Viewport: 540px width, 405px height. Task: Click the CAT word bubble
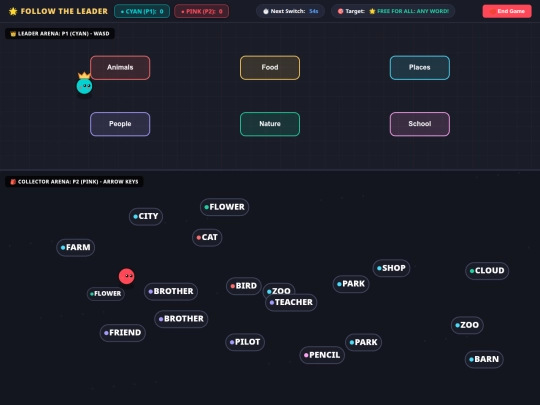coord(207,238)
